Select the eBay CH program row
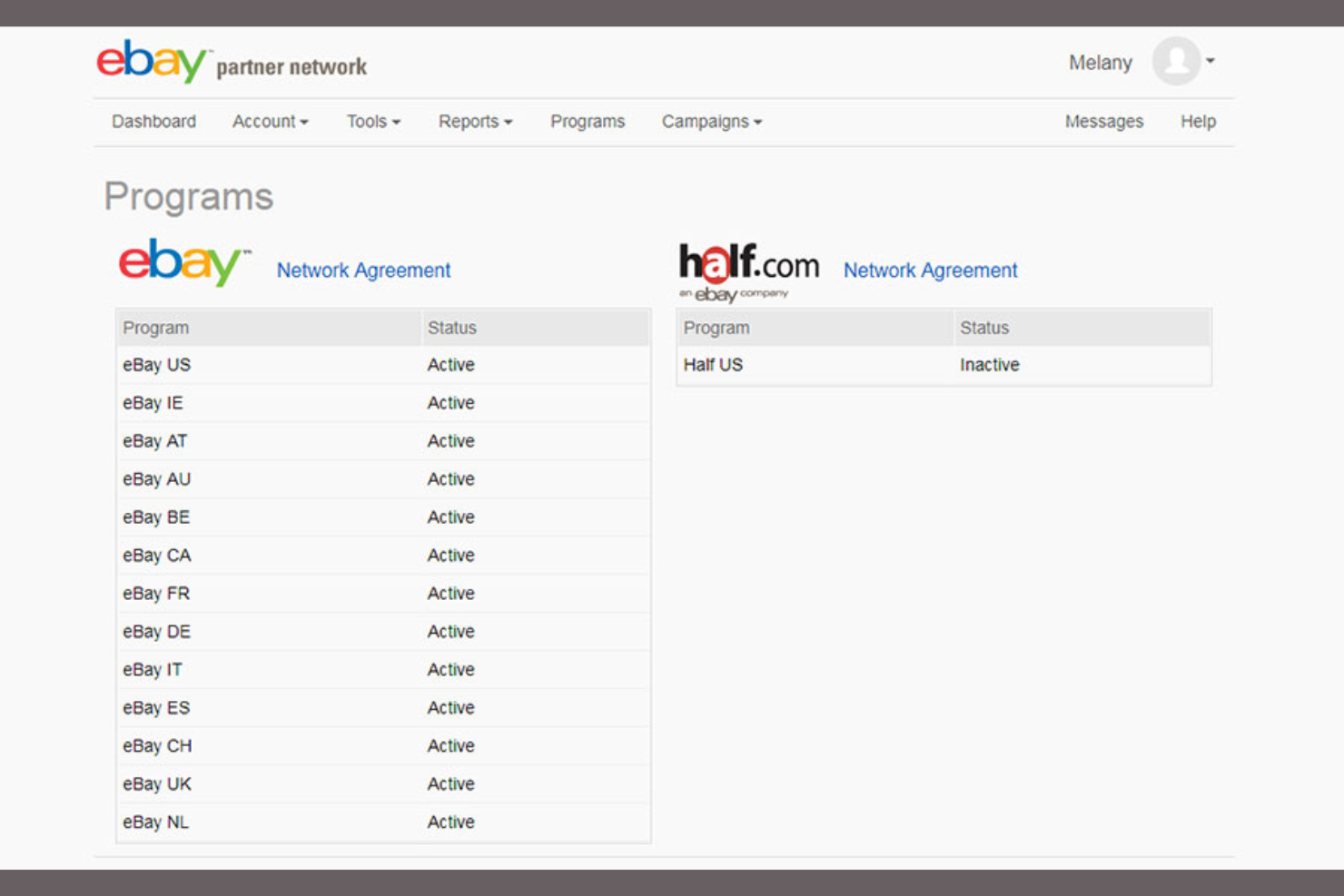Screen dimensions: 1344x896 (x=383, y=746)
